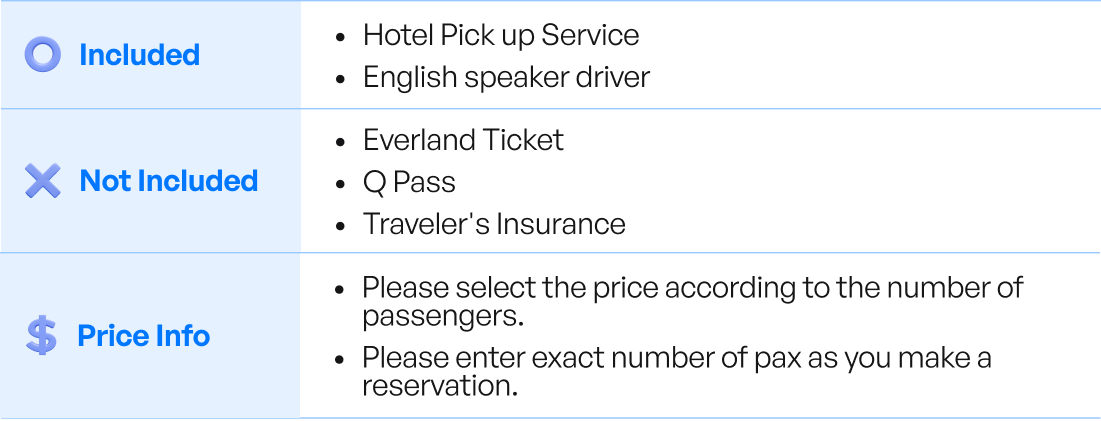Click the Everland Ticket item
This screenshot has width=1101, height=421.
pos(463,140)
